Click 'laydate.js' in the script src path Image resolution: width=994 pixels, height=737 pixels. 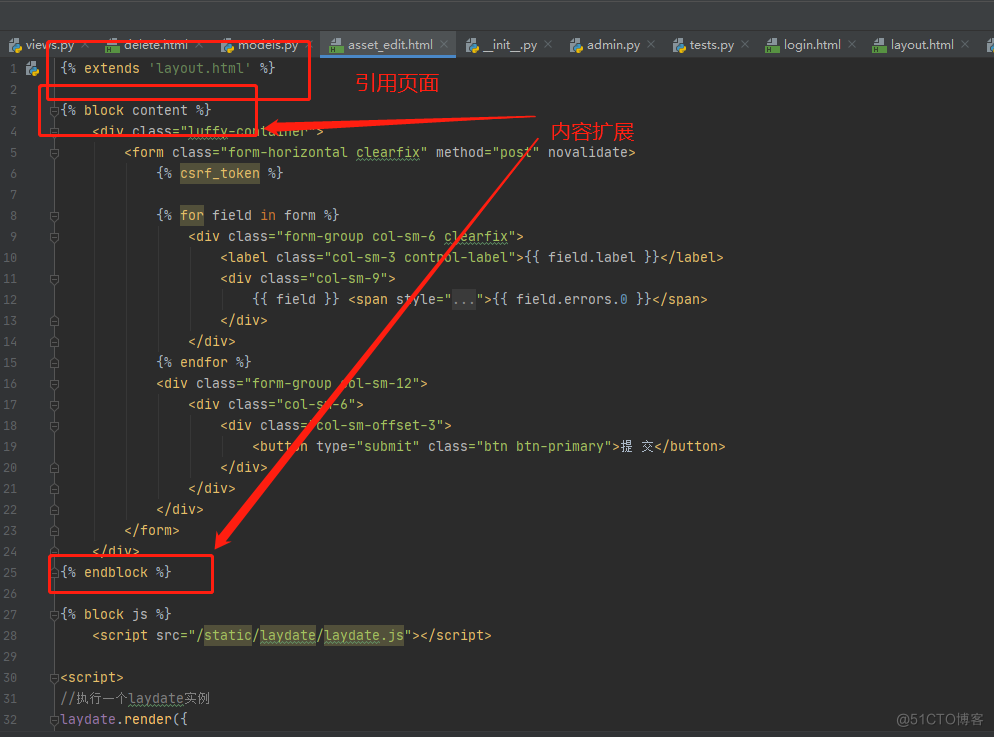[x=364, y=636]
